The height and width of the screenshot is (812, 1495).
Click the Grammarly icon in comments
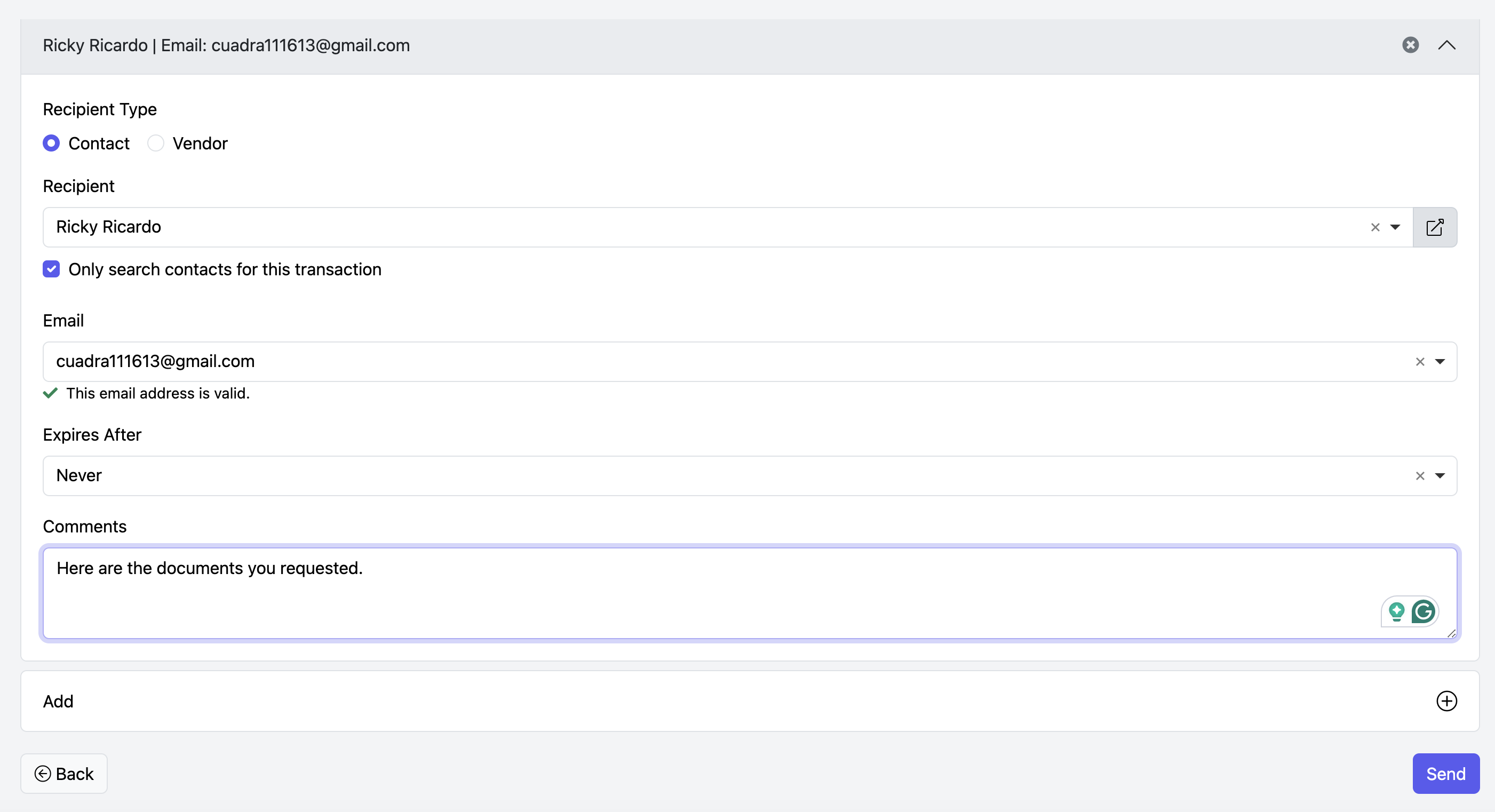(1423, 611)
